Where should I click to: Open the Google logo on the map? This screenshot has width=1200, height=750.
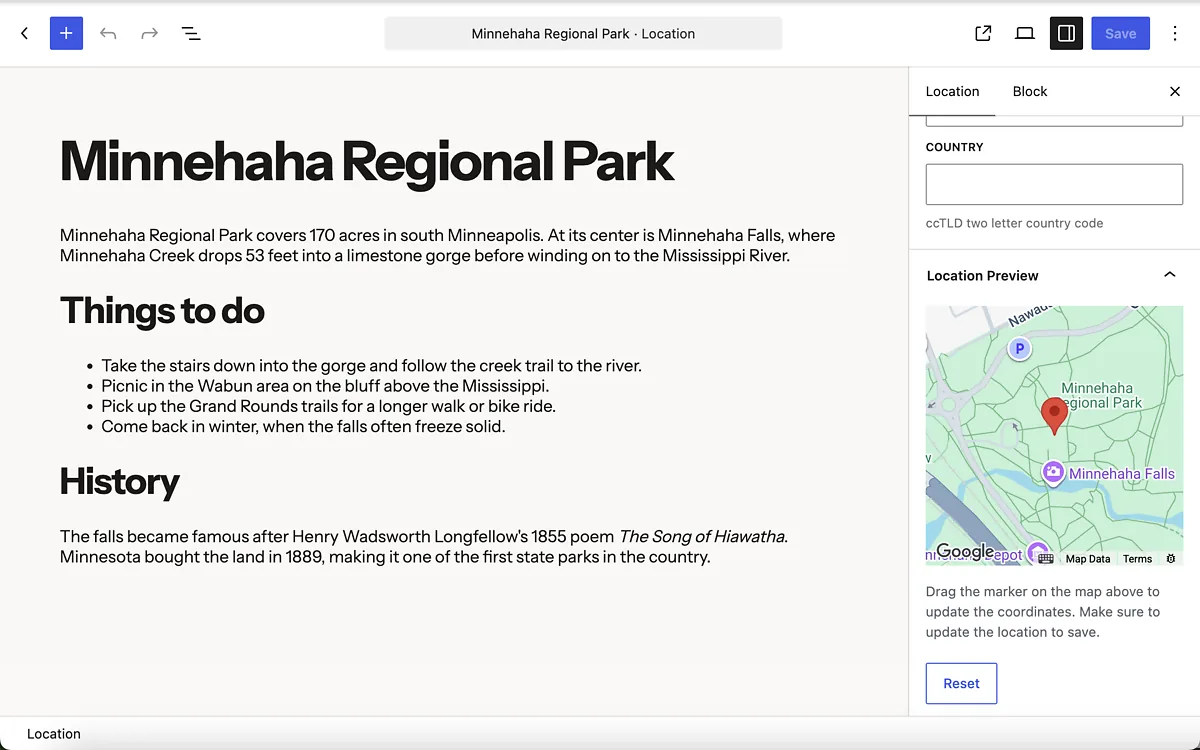coord(965,552)
